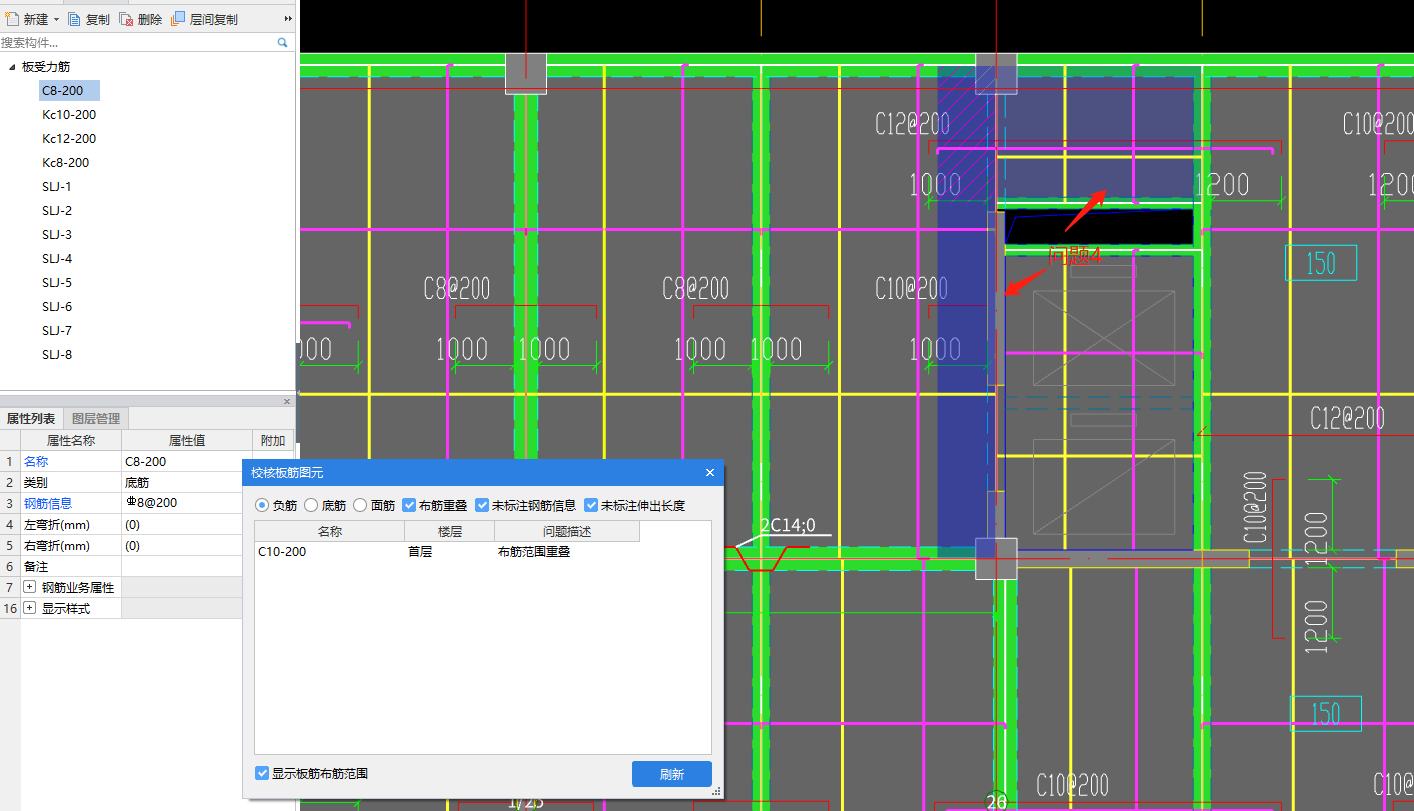Click the 删除 (Delete) toolbar button

[141, 19]
